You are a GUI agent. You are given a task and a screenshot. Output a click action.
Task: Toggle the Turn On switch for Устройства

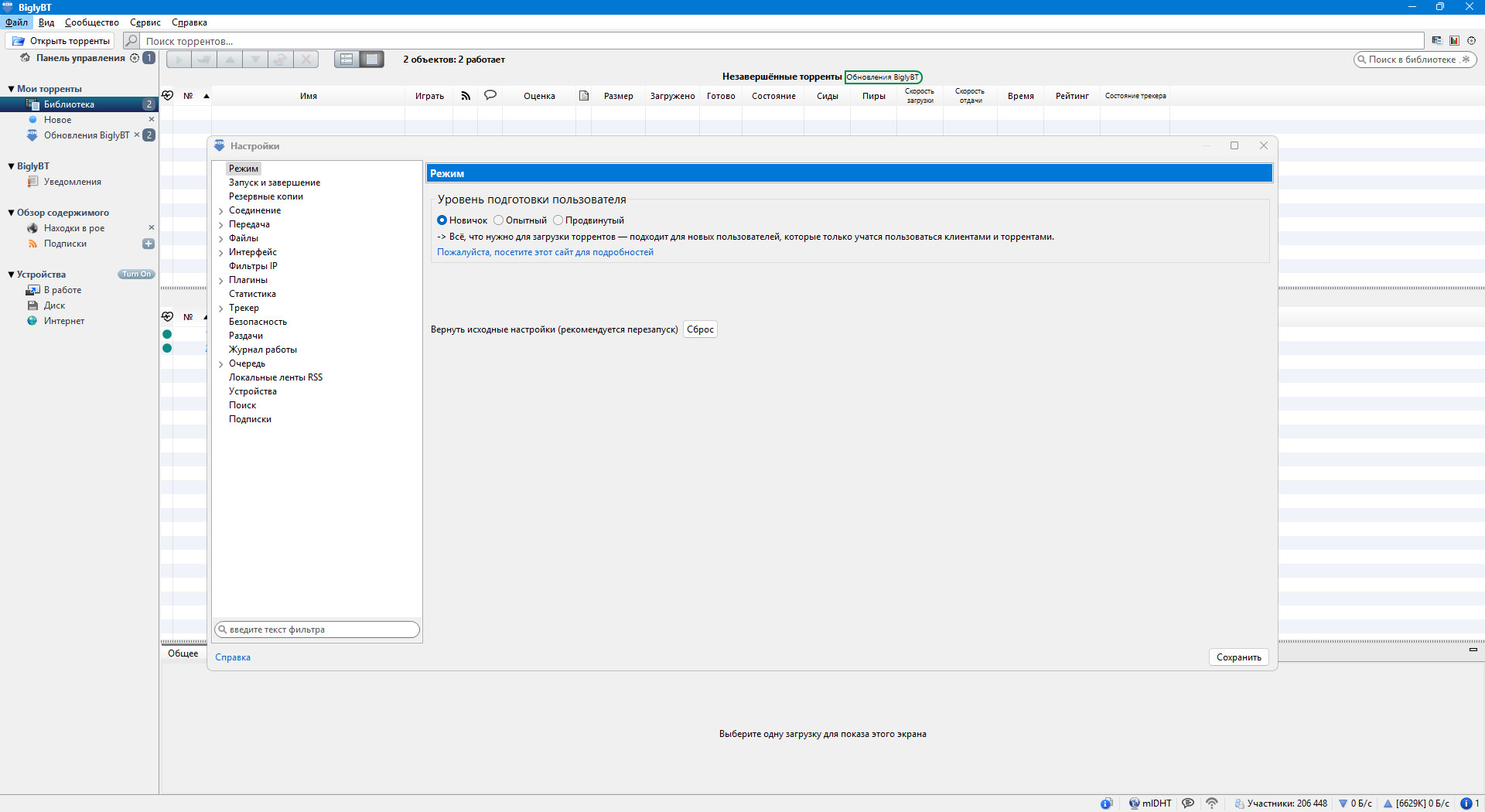coord(136,275)
